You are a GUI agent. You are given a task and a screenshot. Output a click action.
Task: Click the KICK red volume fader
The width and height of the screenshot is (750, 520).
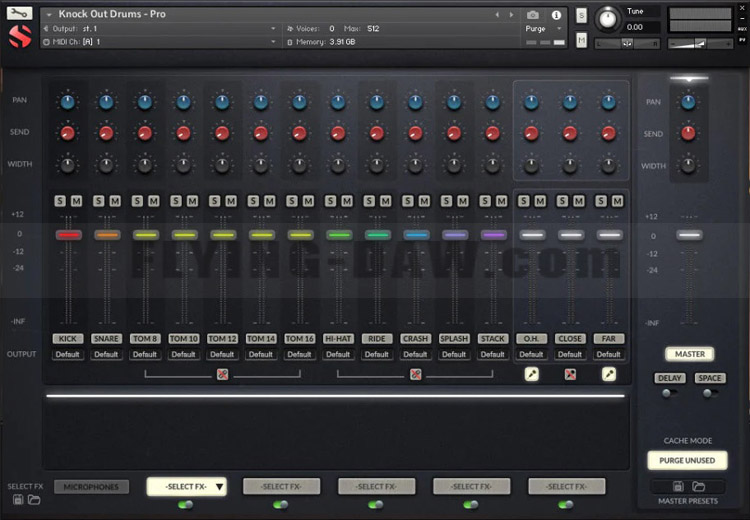(68, 235)
